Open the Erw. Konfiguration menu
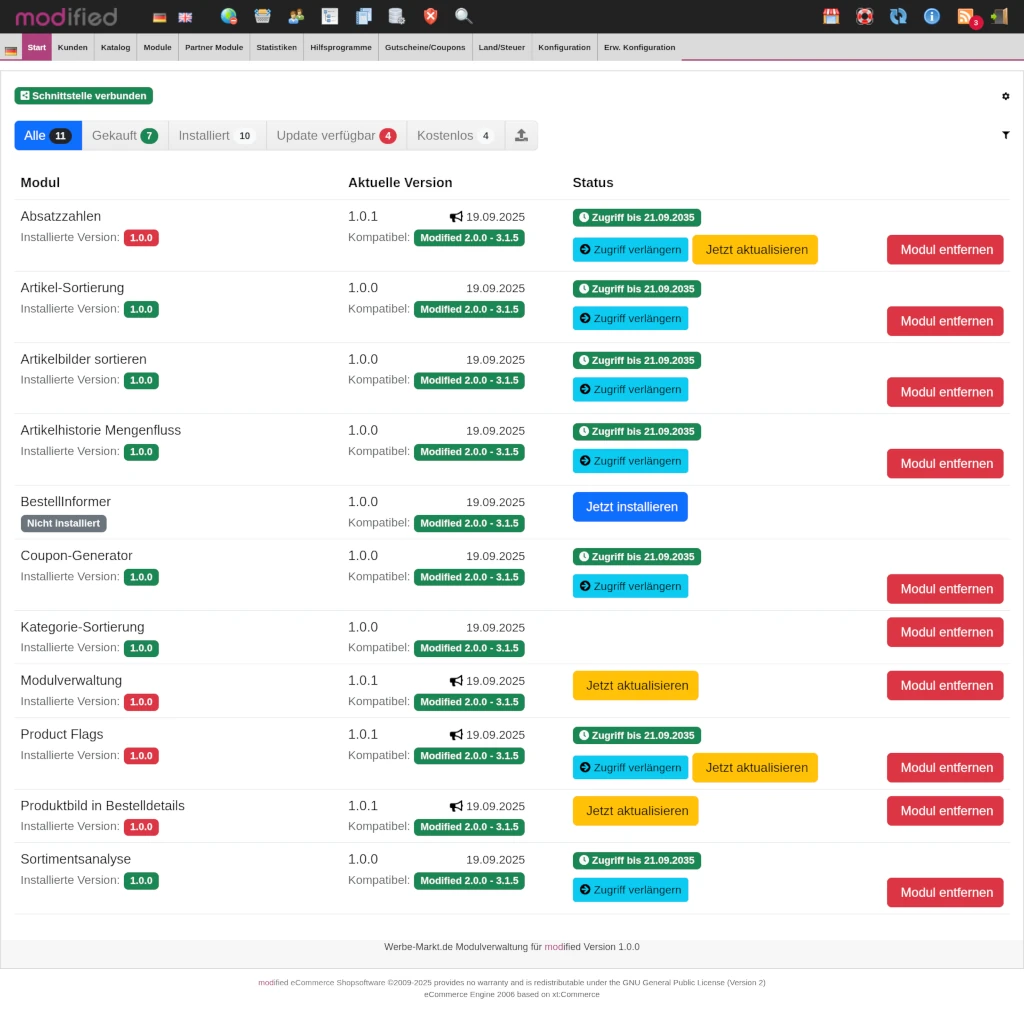Image resolution: width=1024 pixels, height=1024 pixels. pyautogui.click(x=639, y=47)
